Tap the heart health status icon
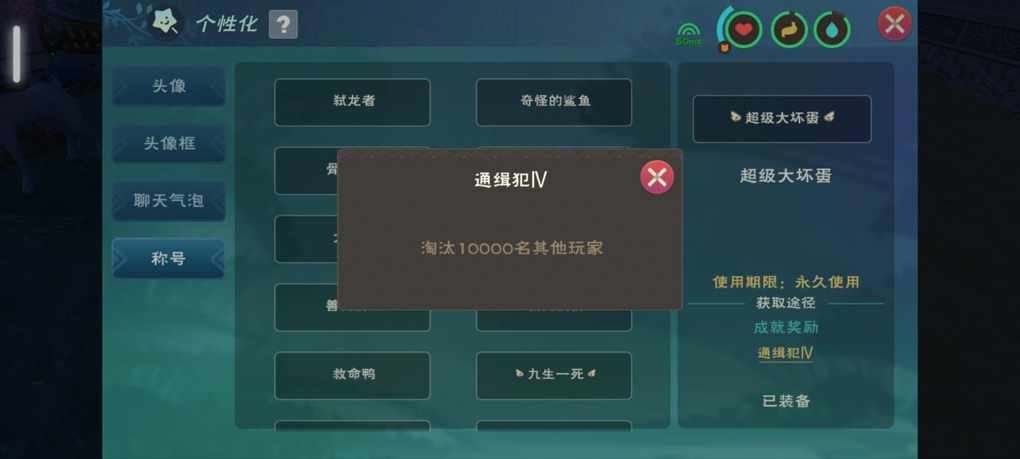 pyautogui.click(x=744, y=30)
